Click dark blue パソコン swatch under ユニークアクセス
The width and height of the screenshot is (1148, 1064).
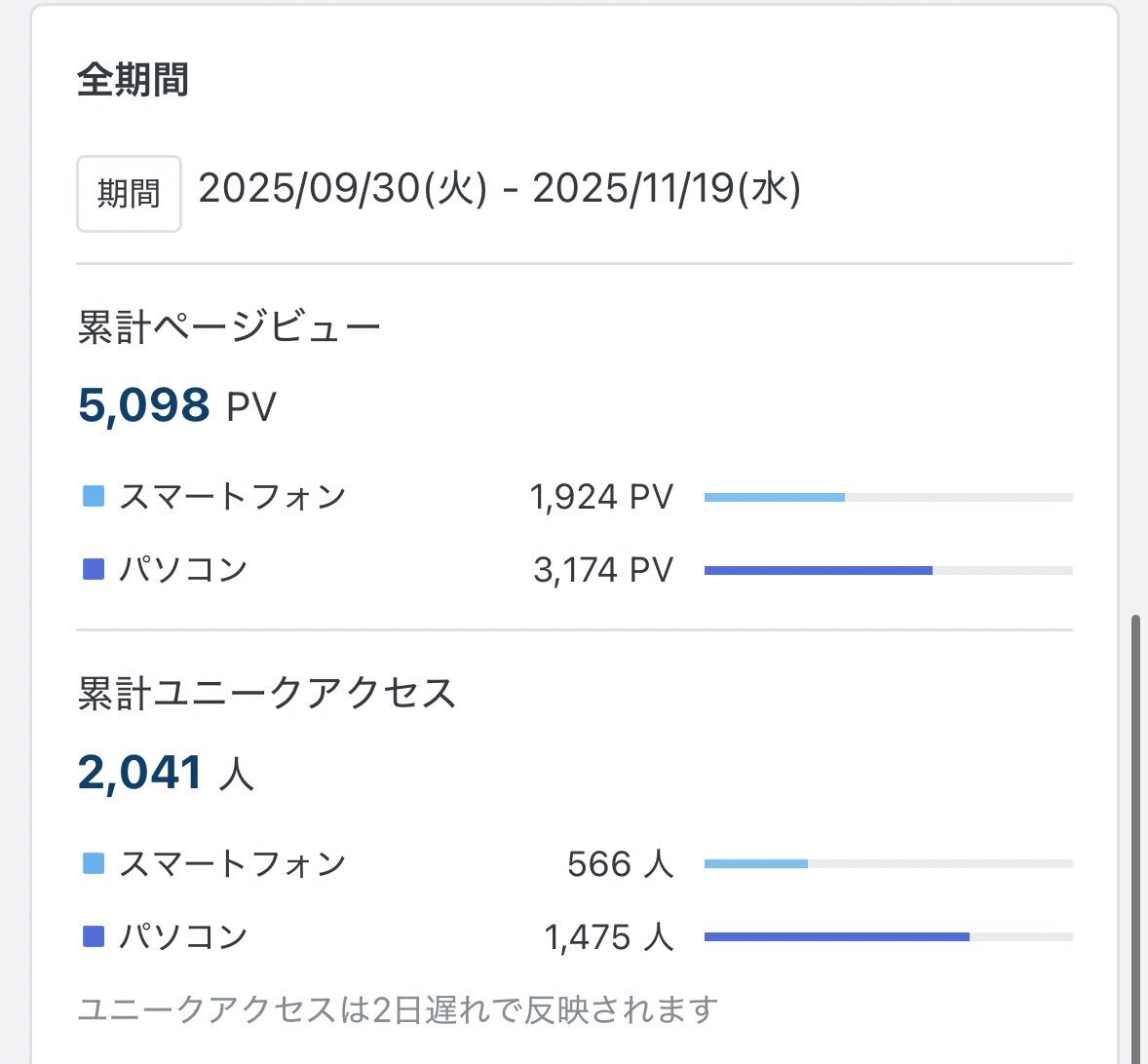click(94, 936)
